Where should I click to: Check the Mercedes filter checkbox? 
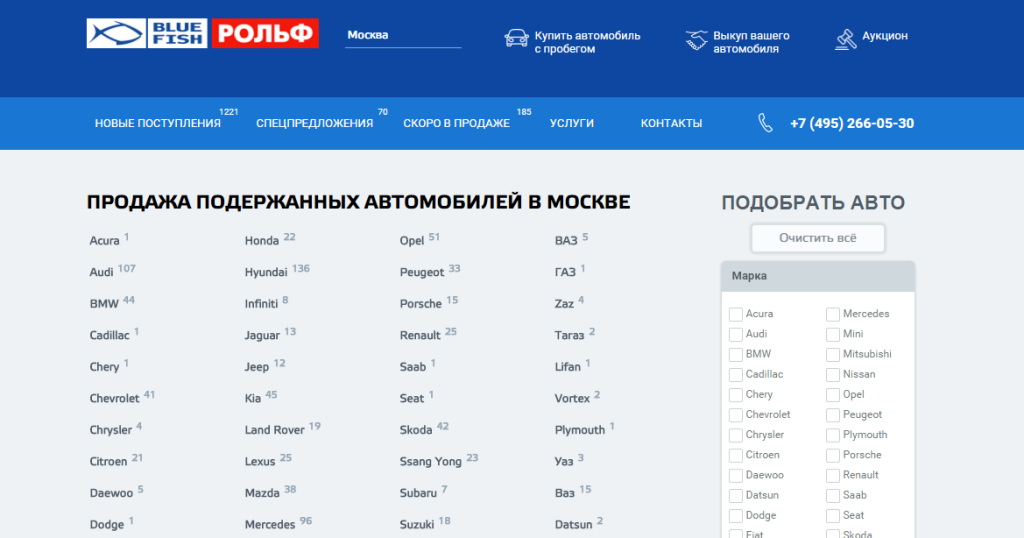pos(833,314)
